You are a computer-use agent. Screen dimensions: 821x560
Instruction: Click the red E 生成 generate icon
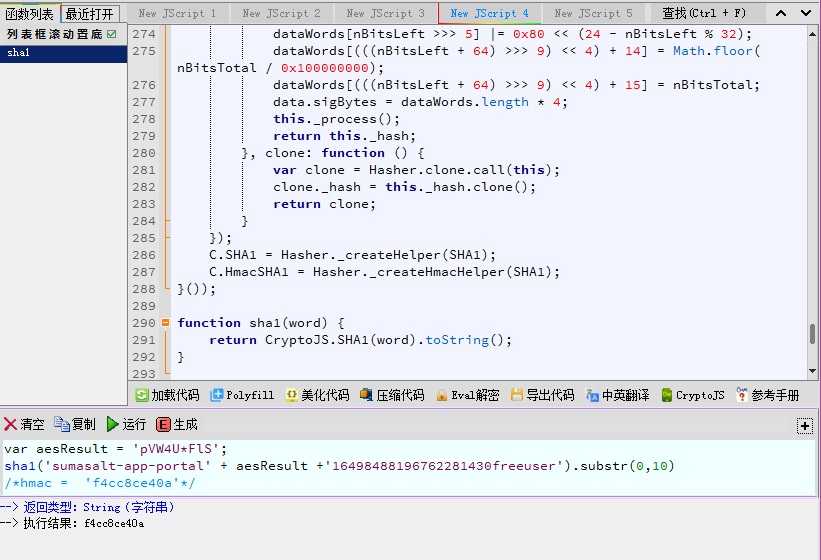163,424
